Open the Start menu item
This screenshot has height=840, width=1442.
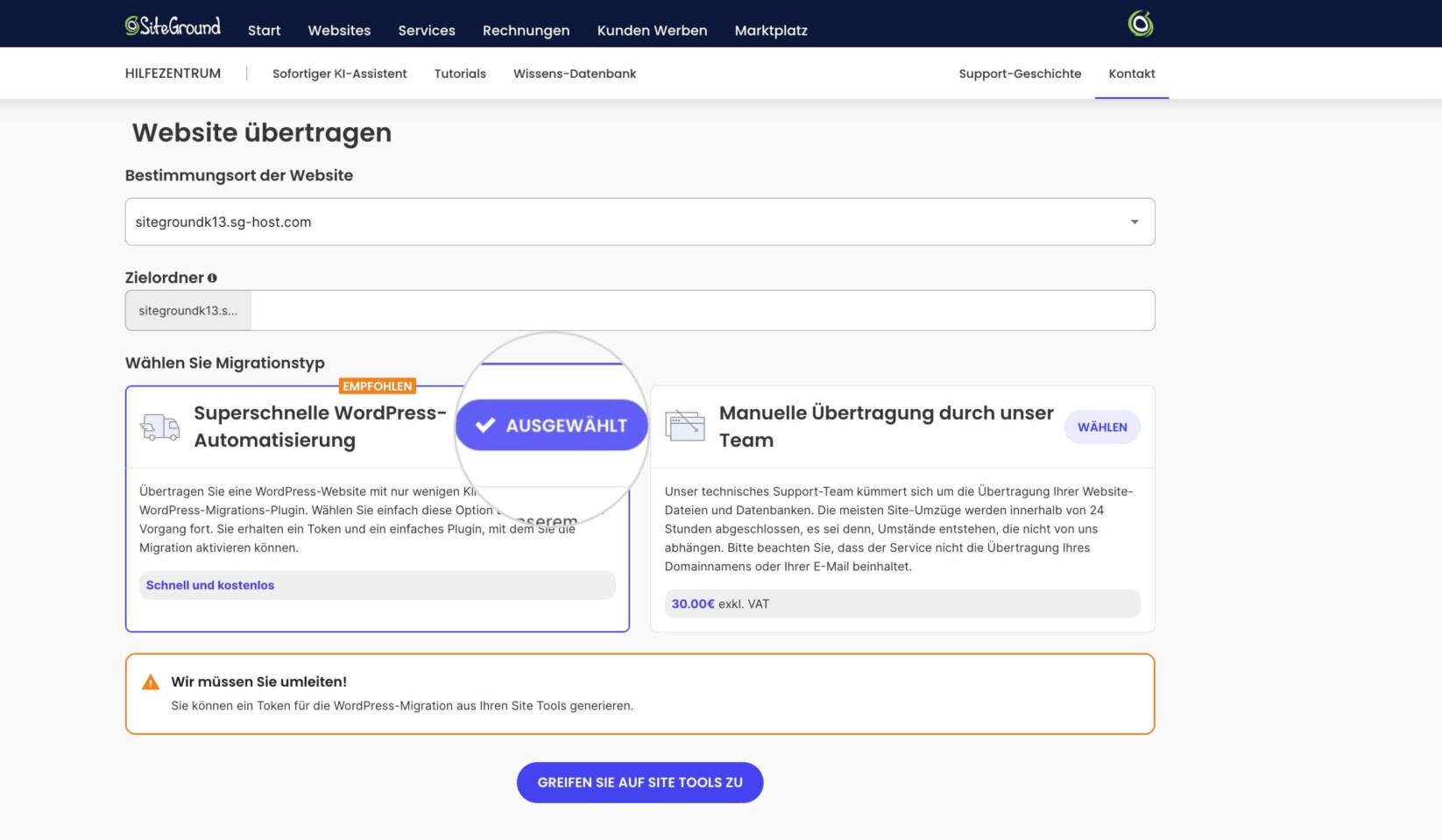coord(264,31)
